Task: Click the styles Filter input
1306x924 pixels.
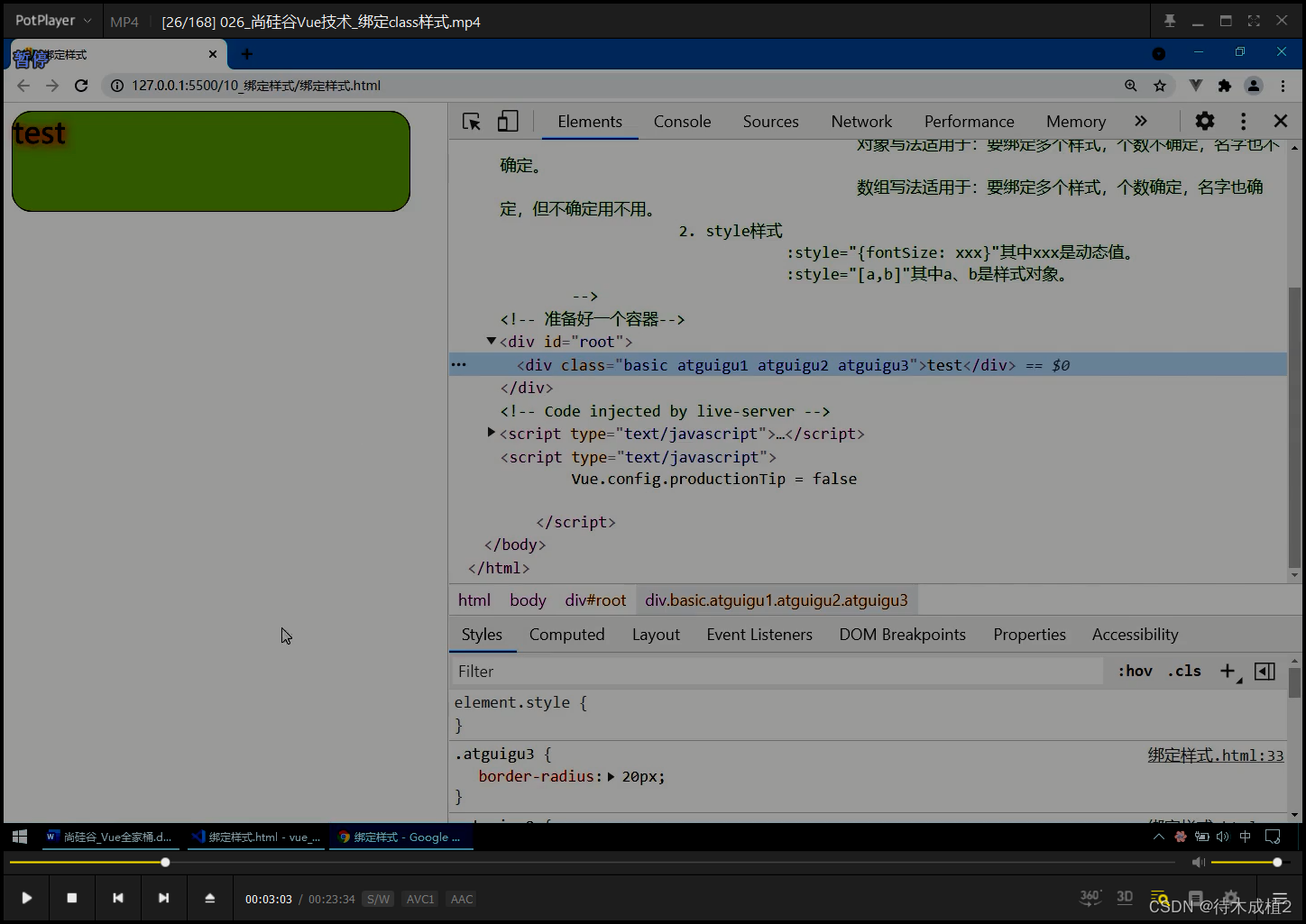Action: (x=777, y=672)
